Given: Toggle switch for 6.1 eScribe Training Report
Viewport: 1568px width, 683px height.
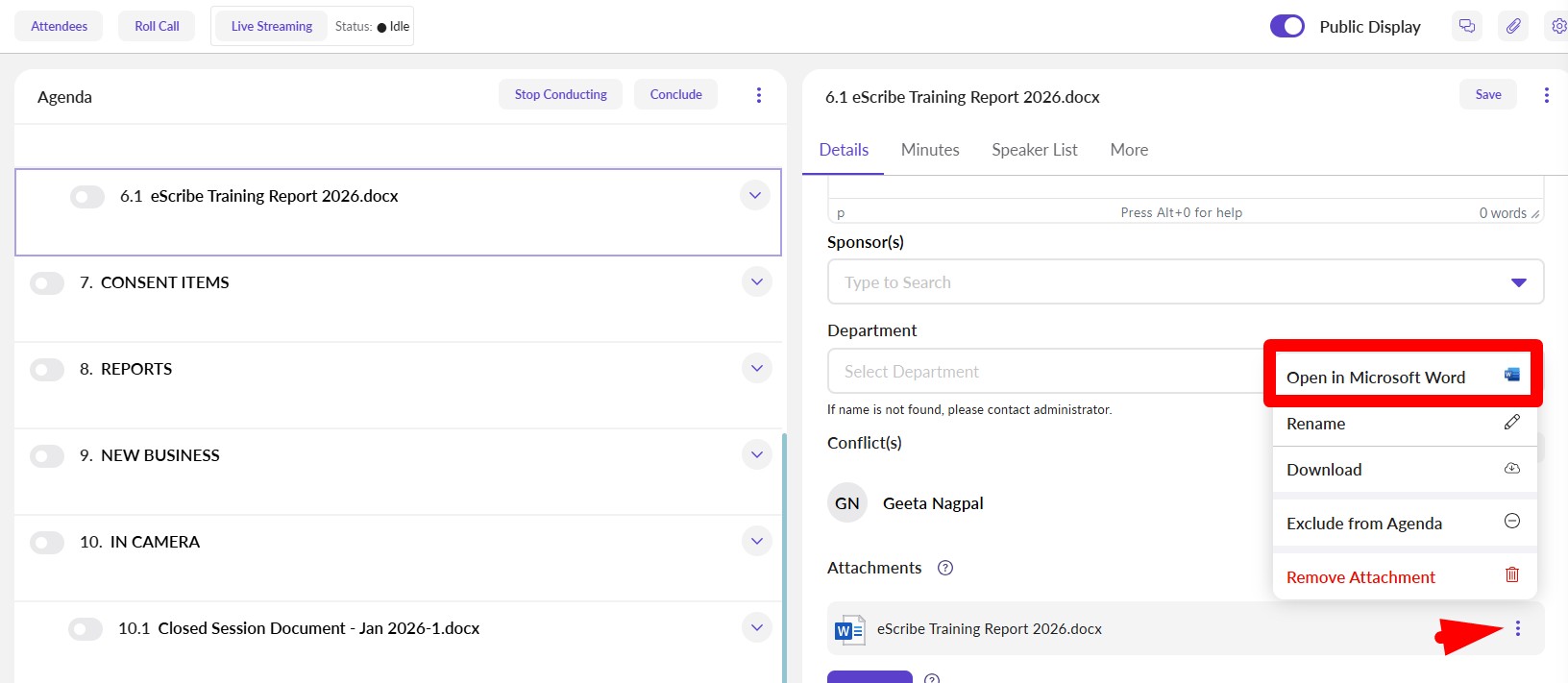Looking at the screenshot, I should [87, 197].
